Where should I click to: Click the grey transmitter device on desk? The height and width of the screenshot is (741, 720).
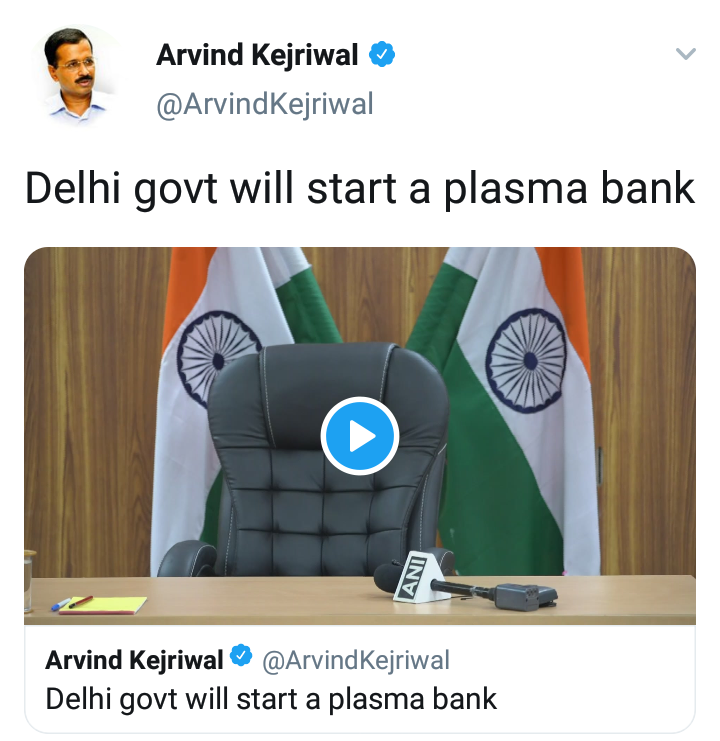click(525, 596)
